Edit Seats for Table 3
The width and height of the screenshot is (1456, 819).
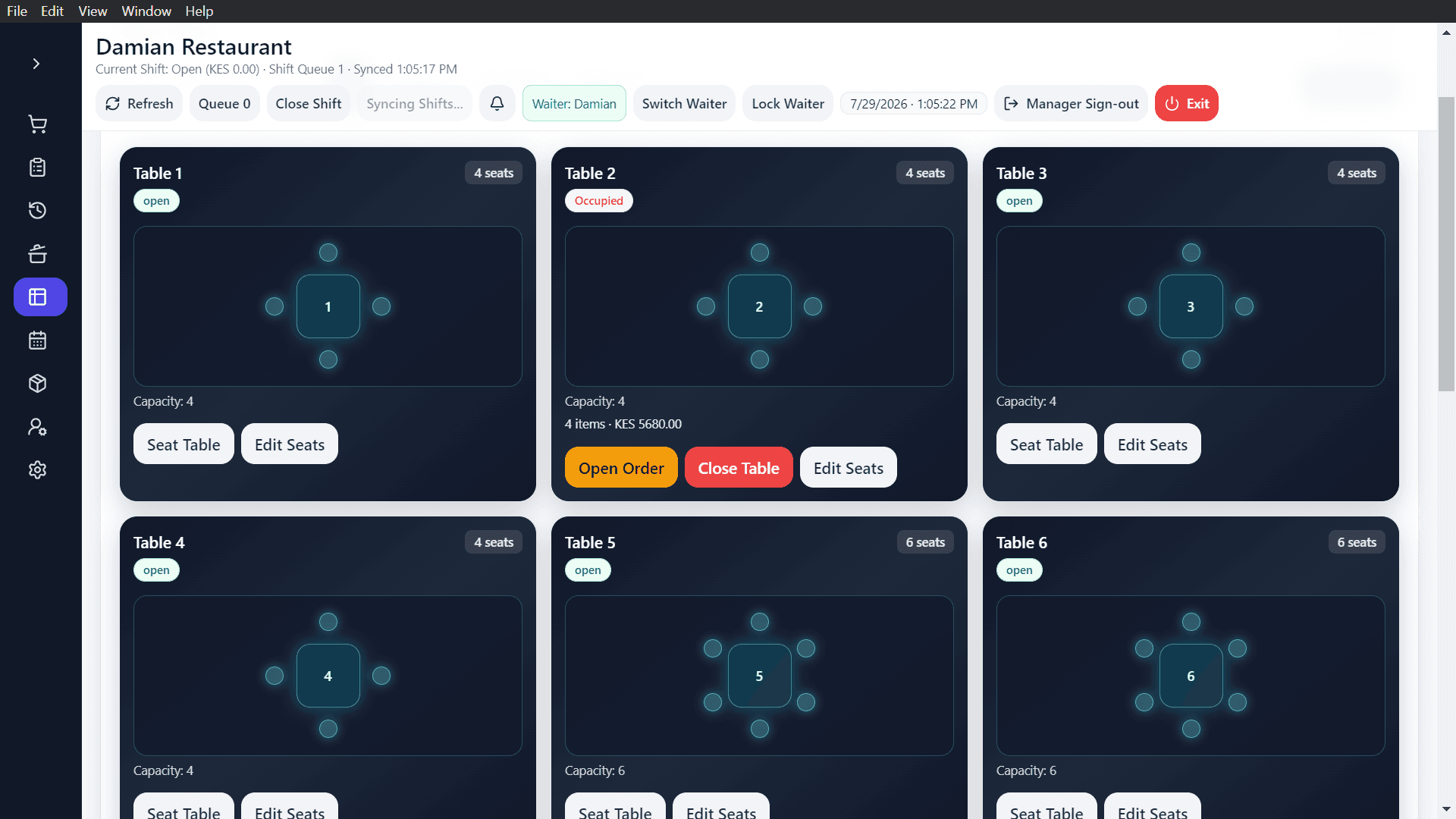(x=1153, y=444)
